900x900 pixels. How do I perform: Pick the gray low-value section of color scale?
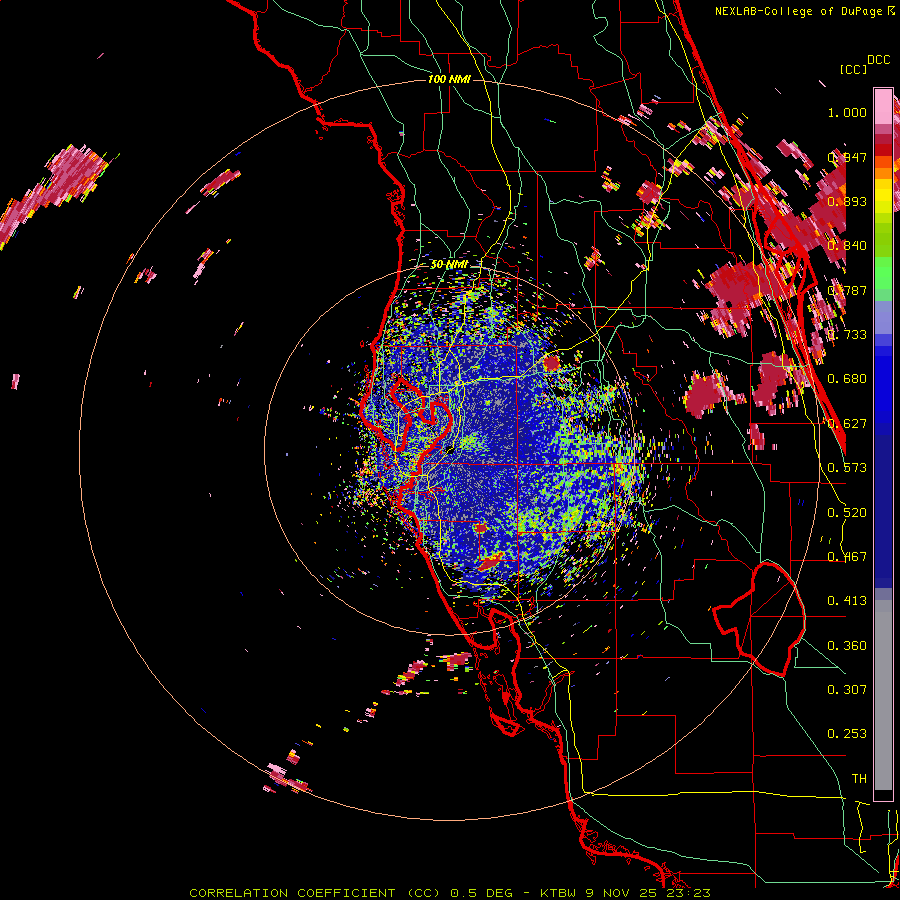(x=883, y=695)
